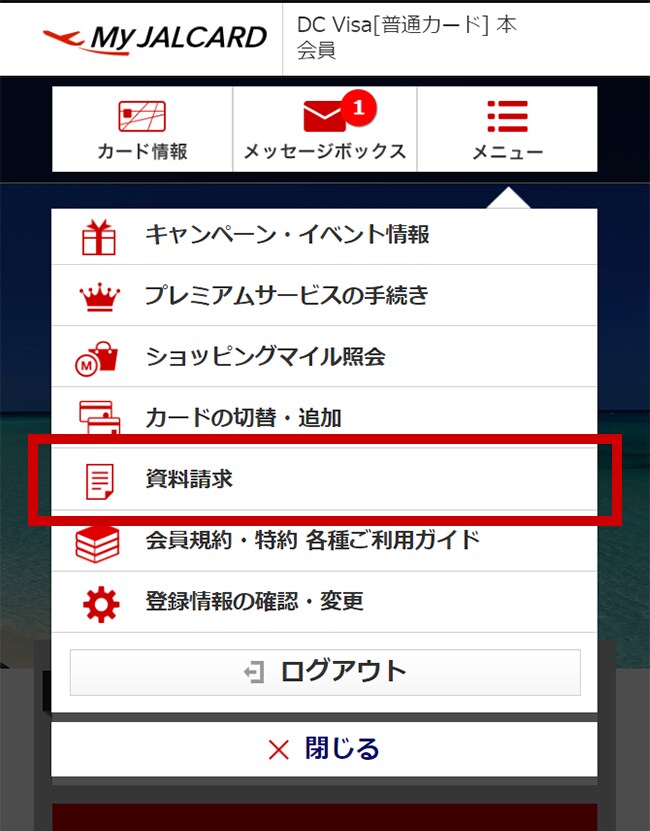Toggle the メニュー list icon
This screenshot has width=650, height=831.
(x=507, y=116)
